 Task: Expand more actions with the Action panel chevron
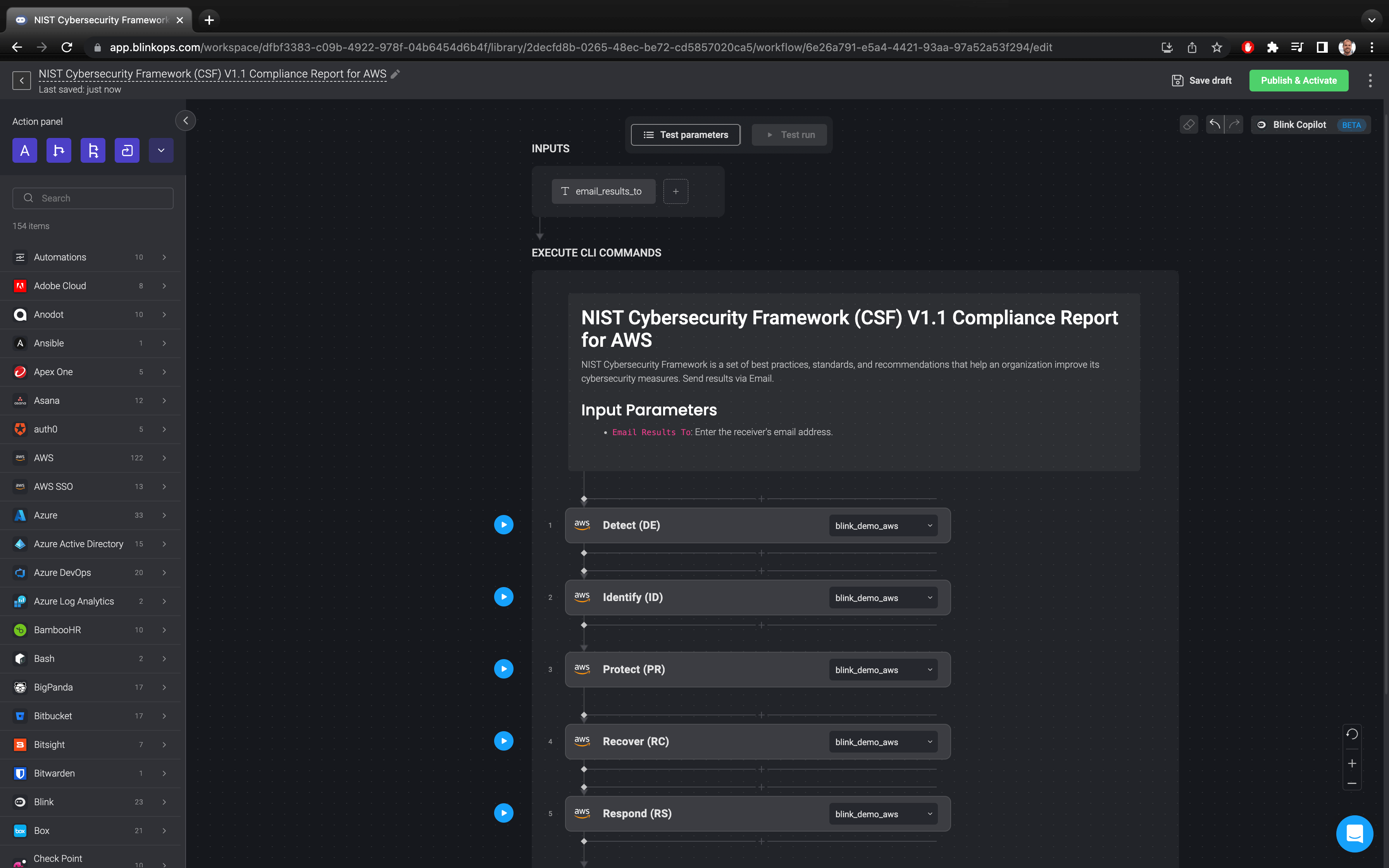coord(161,150)
